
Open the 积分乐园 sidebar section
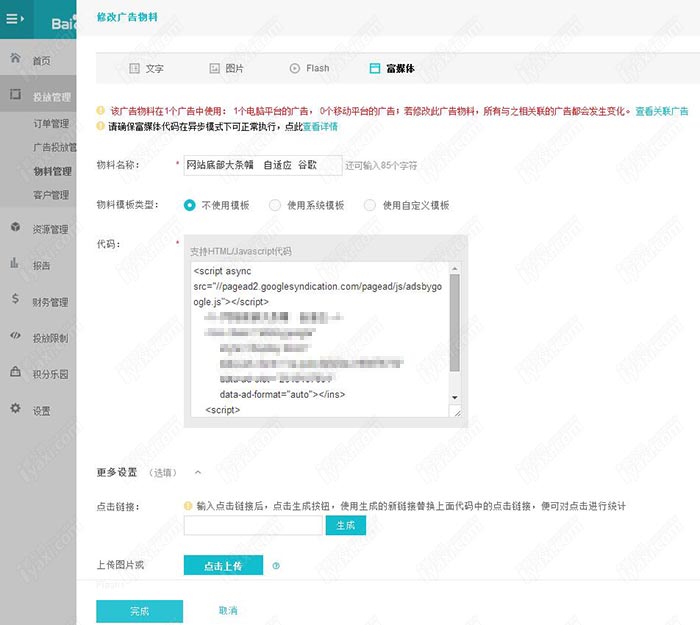50,374
